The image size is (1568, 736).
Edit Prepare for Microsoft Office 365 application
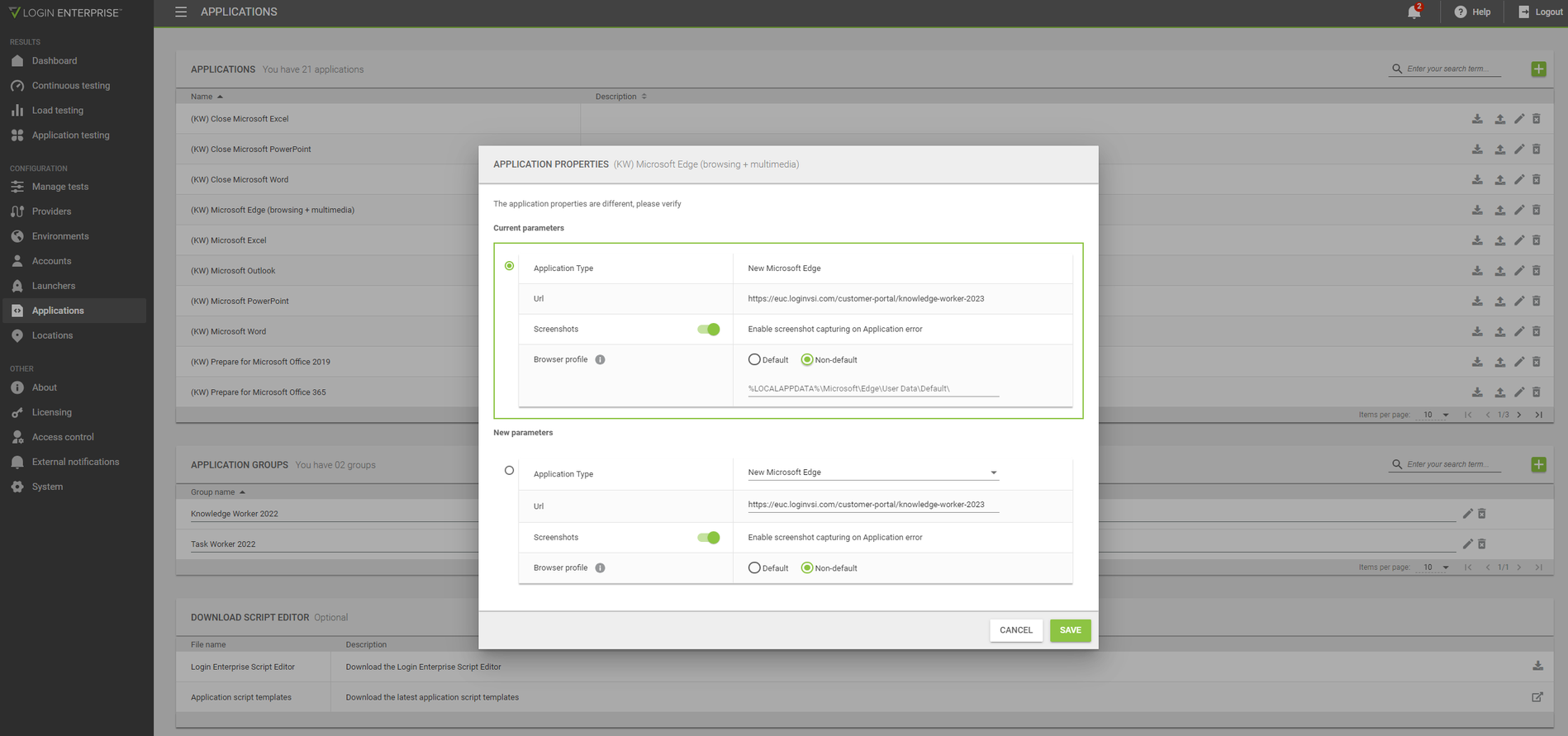point(1518,392)
